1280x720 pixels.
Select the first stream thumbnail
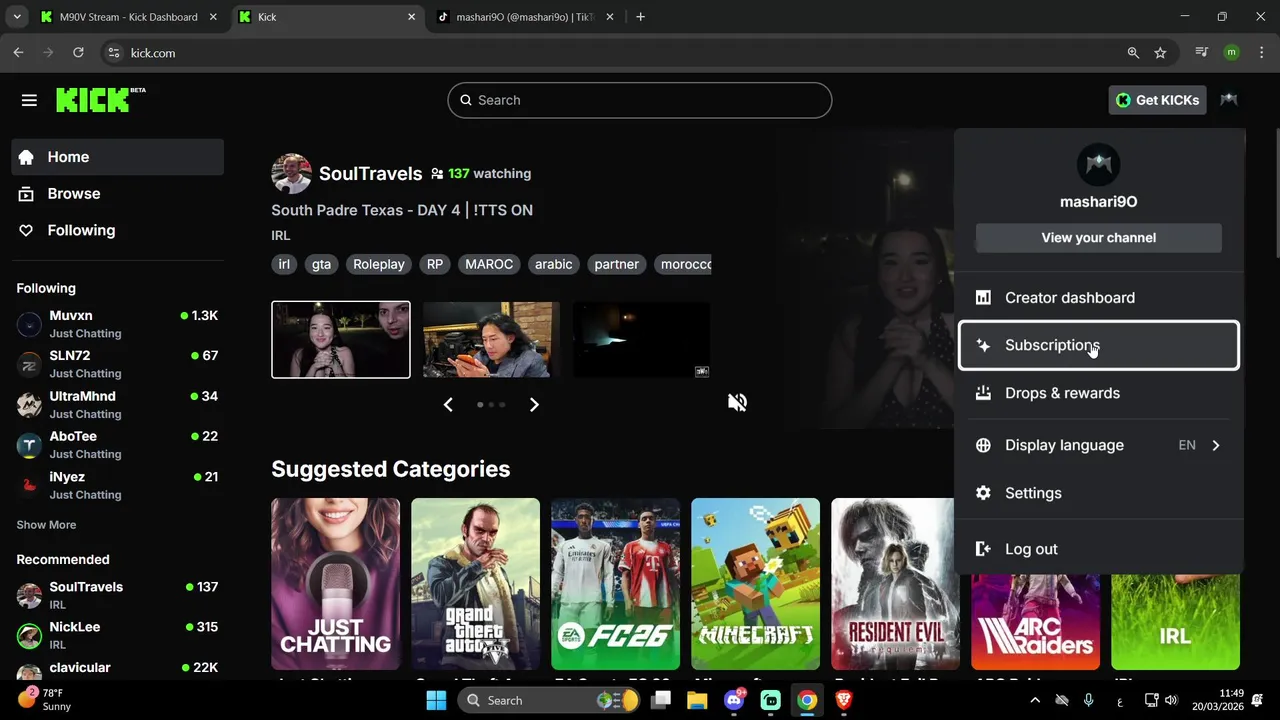[x=341, y=340]
